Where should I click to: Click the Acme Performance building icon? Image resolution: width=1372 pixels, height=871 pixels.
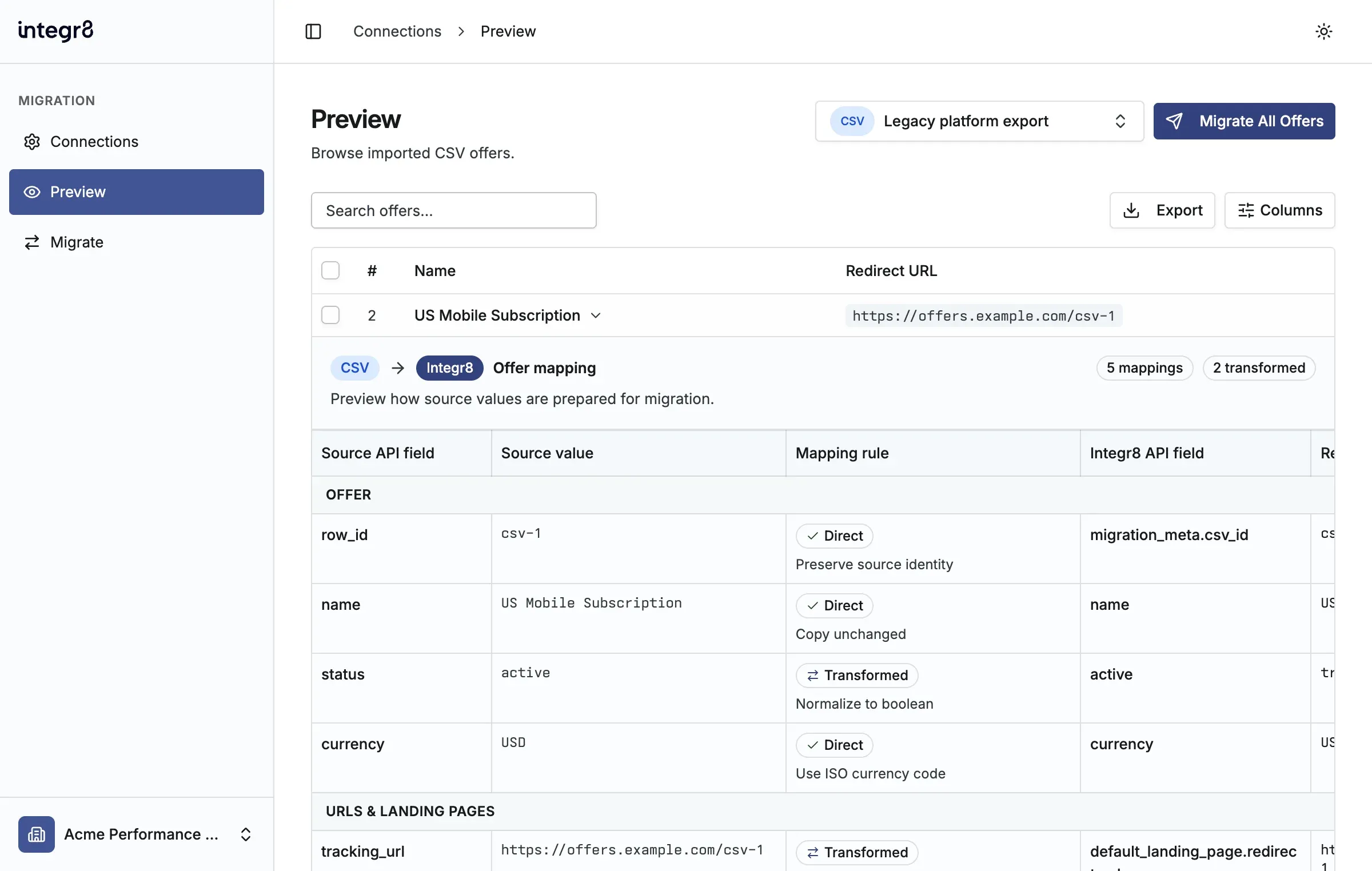[x=37, y=834]
